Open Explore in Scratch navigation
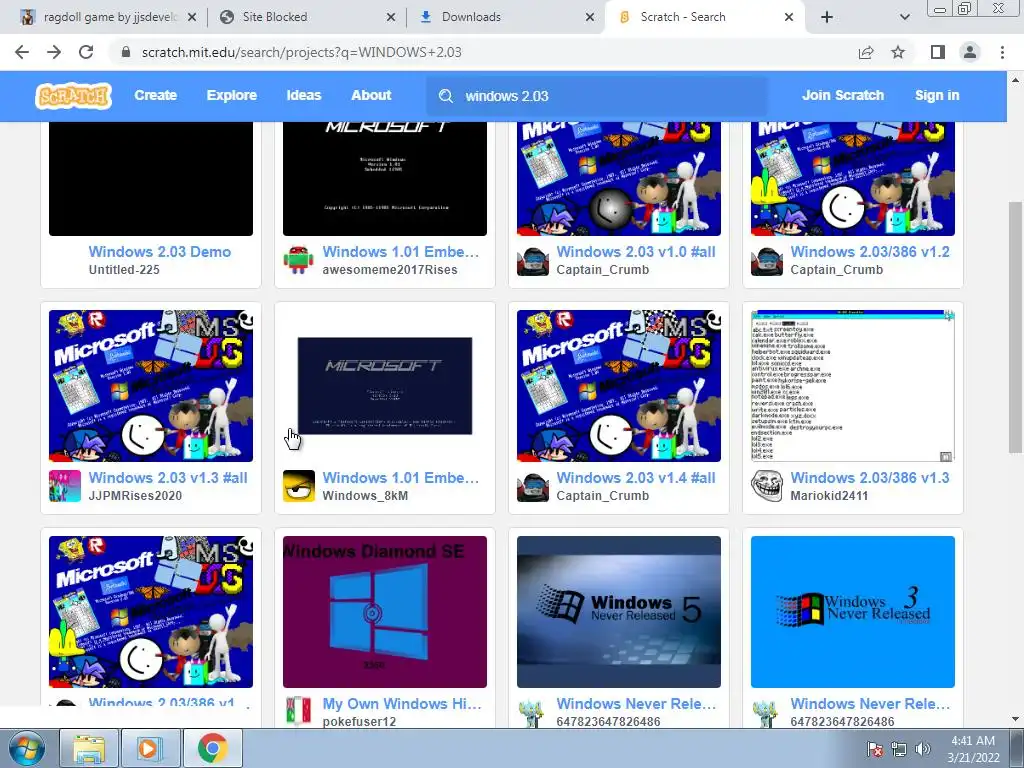The width and height of the screenshot is (1024, 768). coord(232,95)
